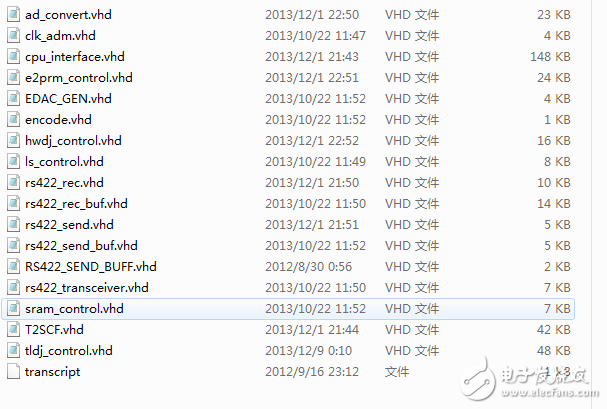The height and width of the screenshot is (409, 607).
Task: Select the rs422_transceiver.vhd file name
Action: click(x=87, y=287)
